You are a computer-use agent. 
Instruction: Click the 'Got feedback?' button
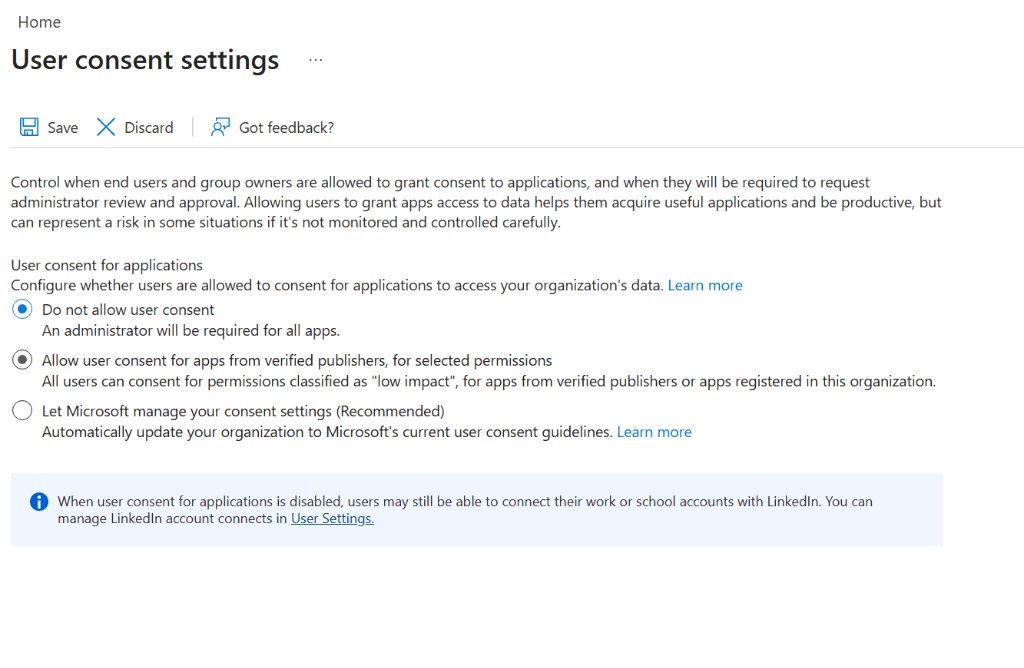pyautogui.click(x=272, y=127)
